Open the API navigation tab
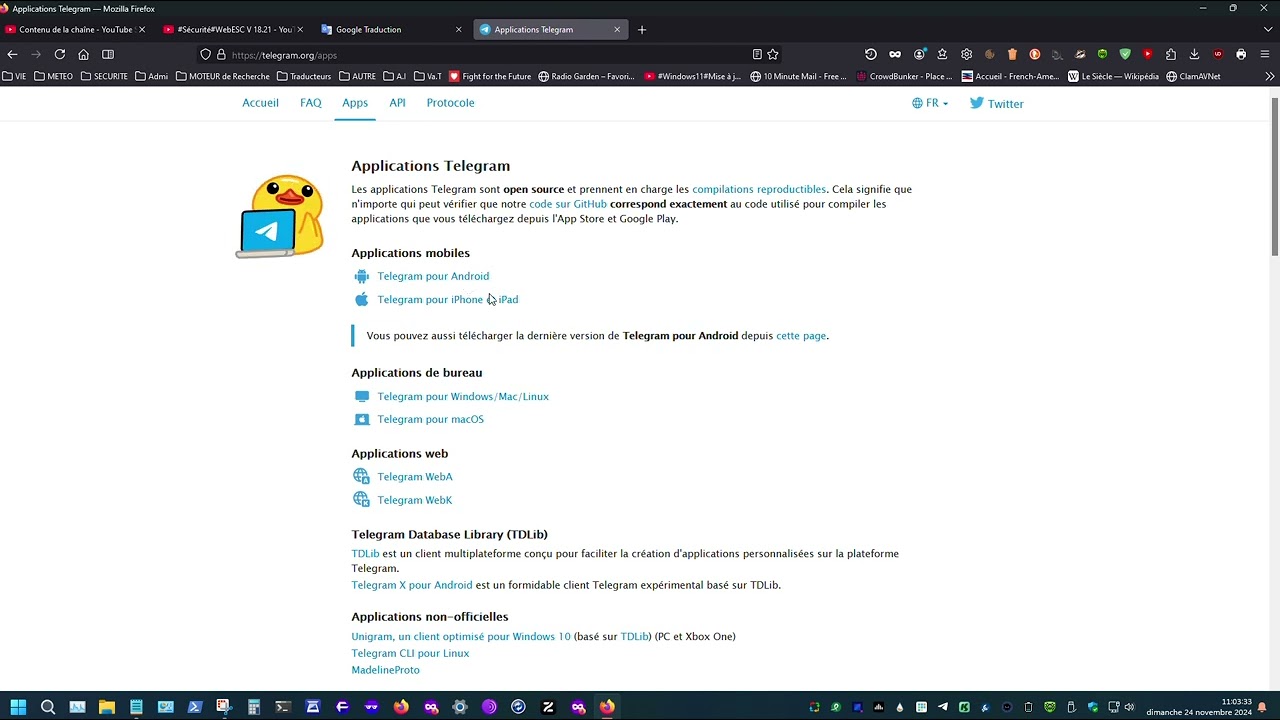 [397, 103]
